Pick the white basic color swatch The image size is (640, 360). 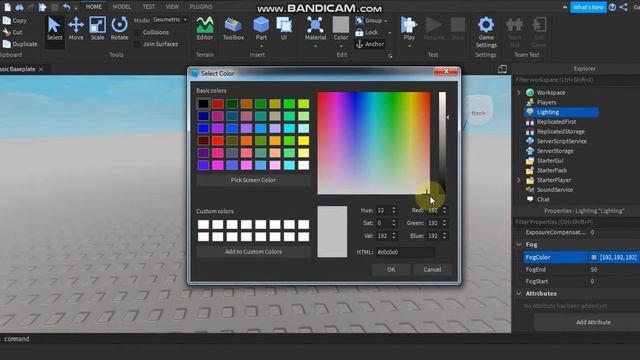[303, 165]
